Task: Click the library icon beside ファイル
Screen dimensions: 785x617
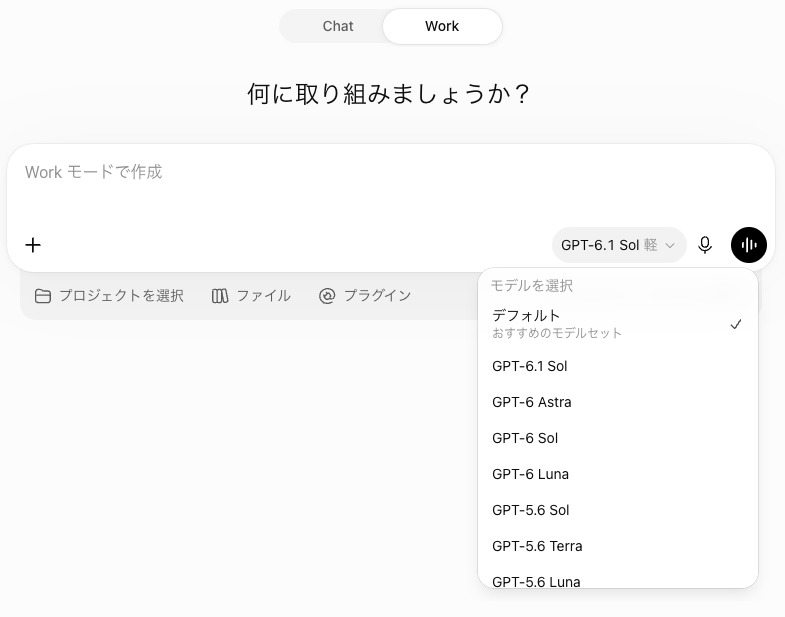Action: pyautogui.click(x=220, y=296)
